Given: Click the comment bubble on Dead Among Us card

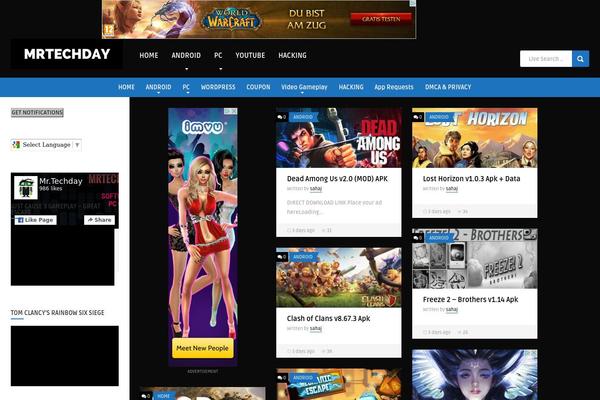Looking at the screenshot, I should (x=282, y=117).
